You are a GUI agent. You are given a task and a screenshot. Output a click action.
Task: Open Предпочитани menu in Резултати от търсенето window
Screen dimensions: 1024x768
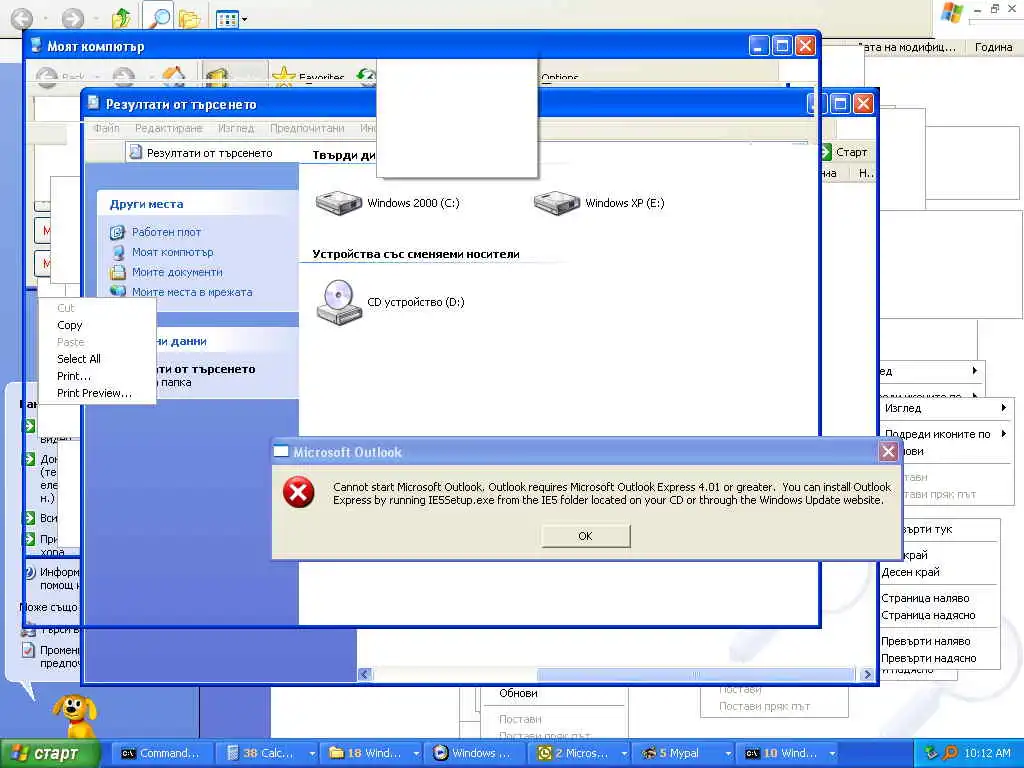pyautogui.click(x=307, y=129)
